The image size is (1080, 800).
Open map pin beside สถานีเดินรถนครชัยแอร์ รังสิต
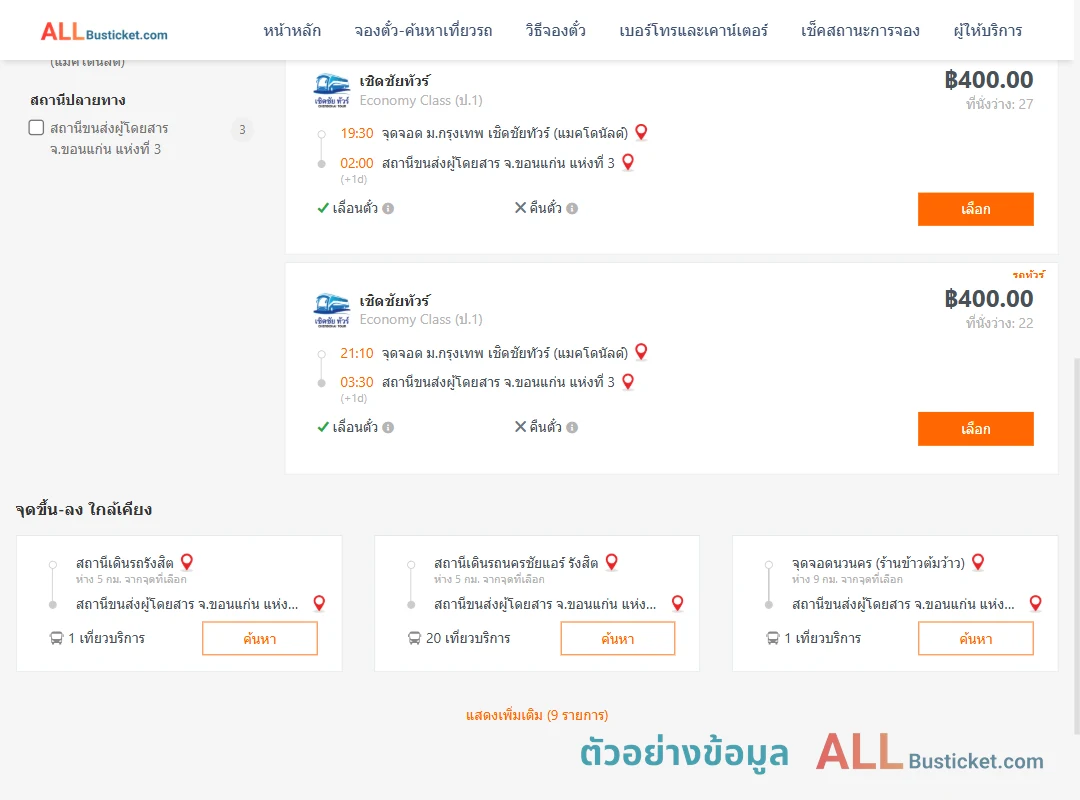click(612, 562)
